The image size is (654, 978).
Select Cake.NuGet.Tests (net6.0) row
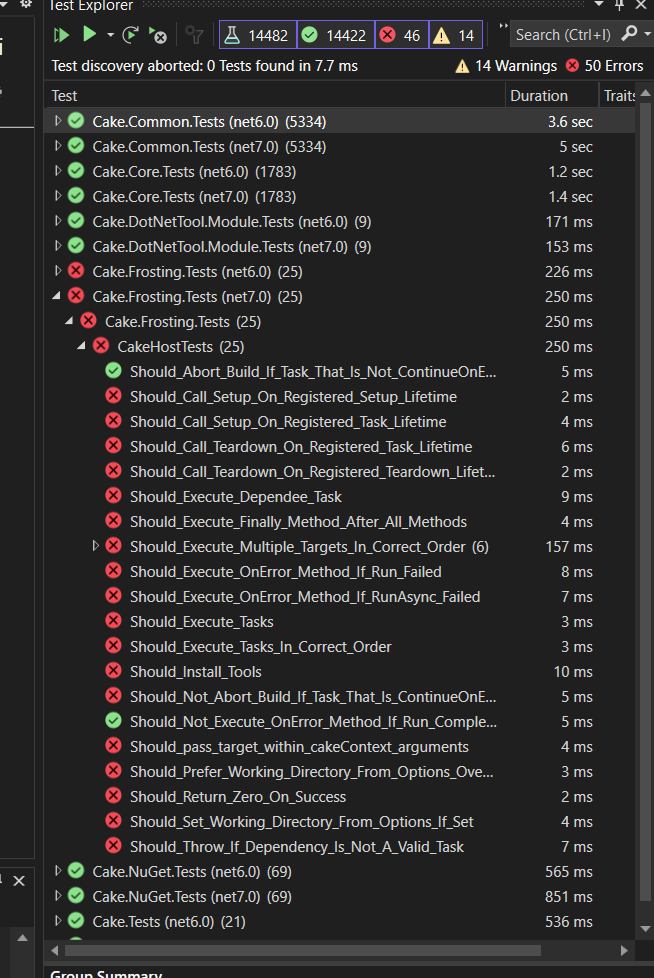[x=340, y=871]
